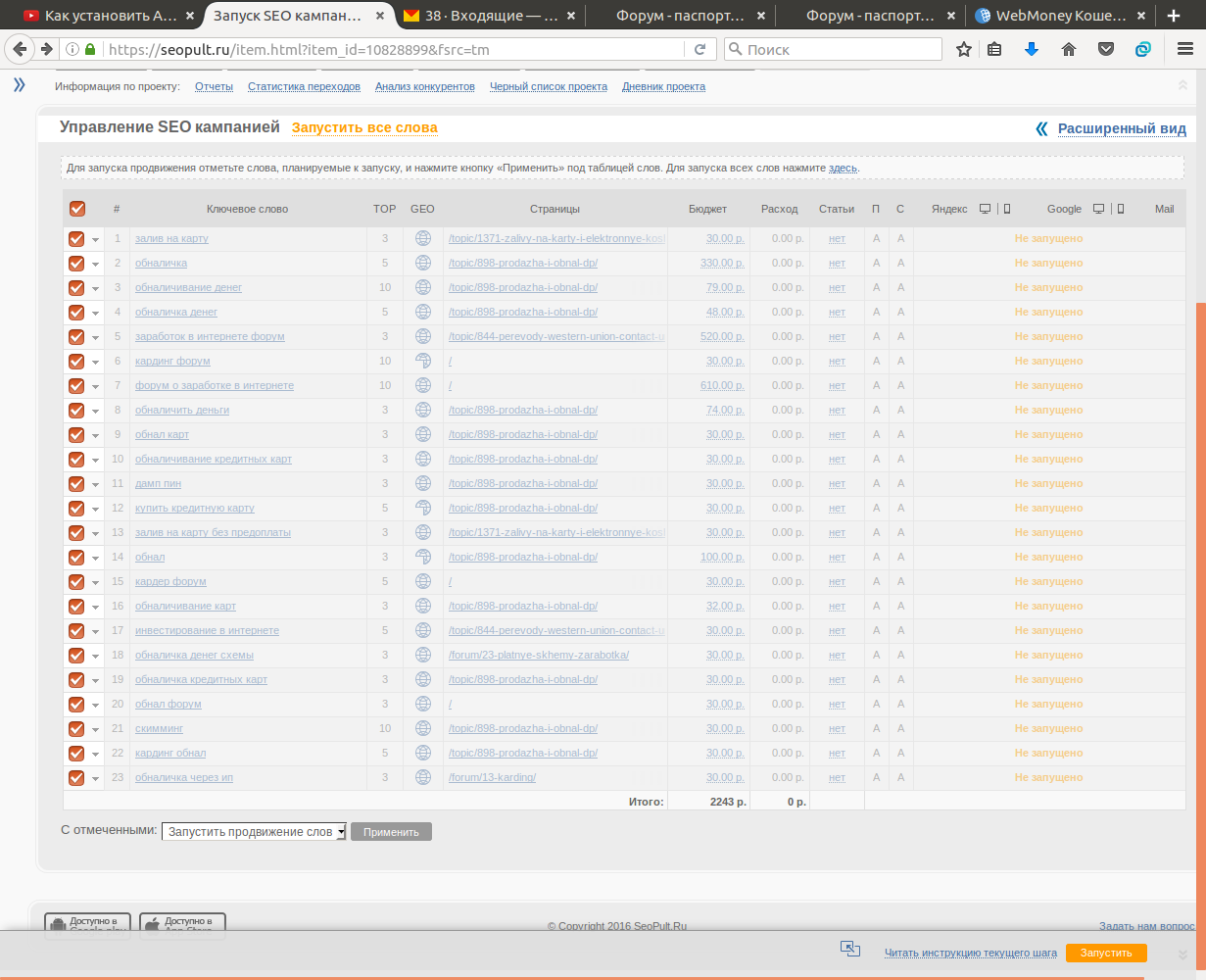Image resolution: width=1206 pixels, height=980 pixels.
Task: Expand row arrow for форум о заработке
Action: pyautogui.click(x=95, y=386)
